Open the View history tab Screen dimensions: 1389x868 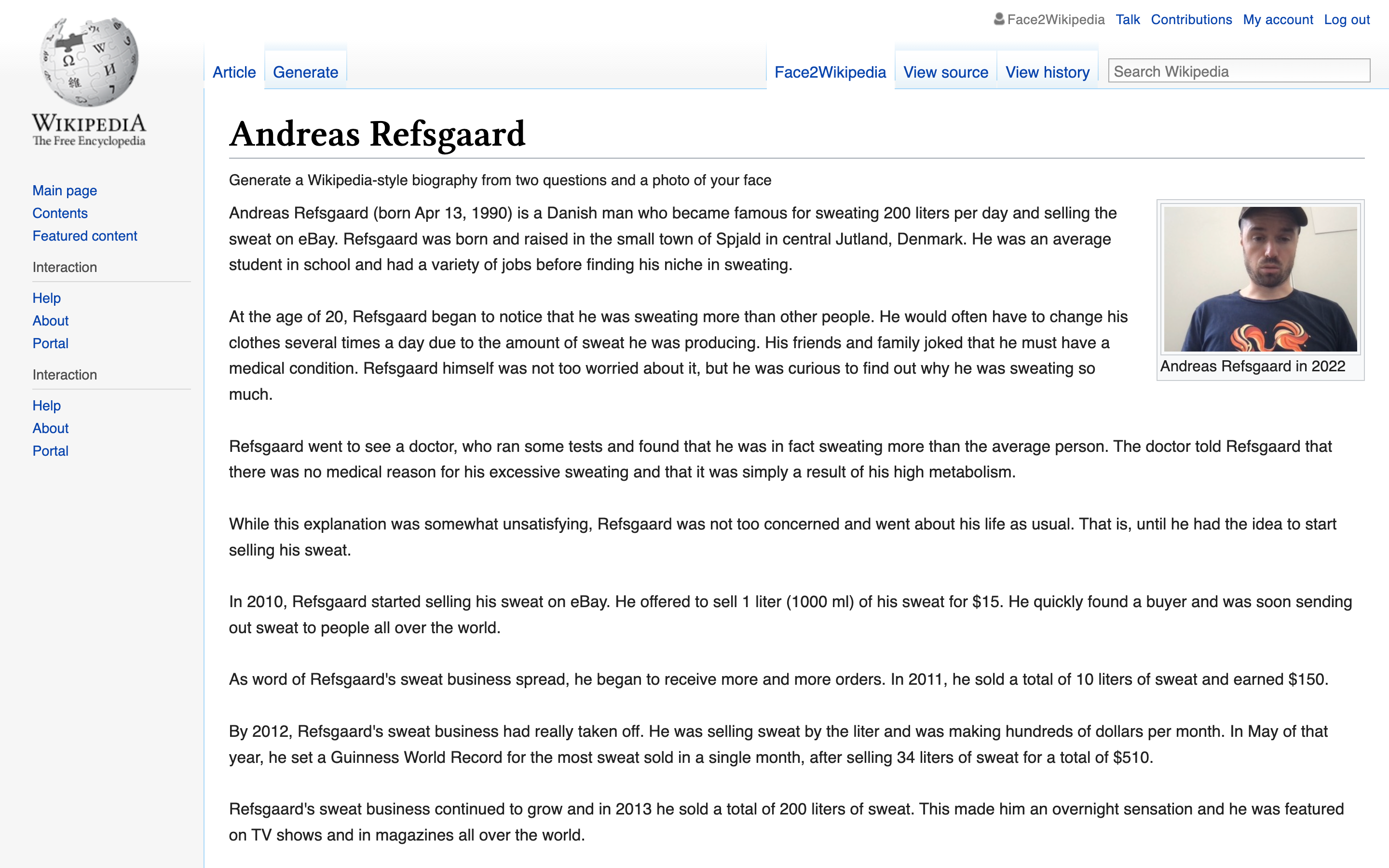[1048, 72]
